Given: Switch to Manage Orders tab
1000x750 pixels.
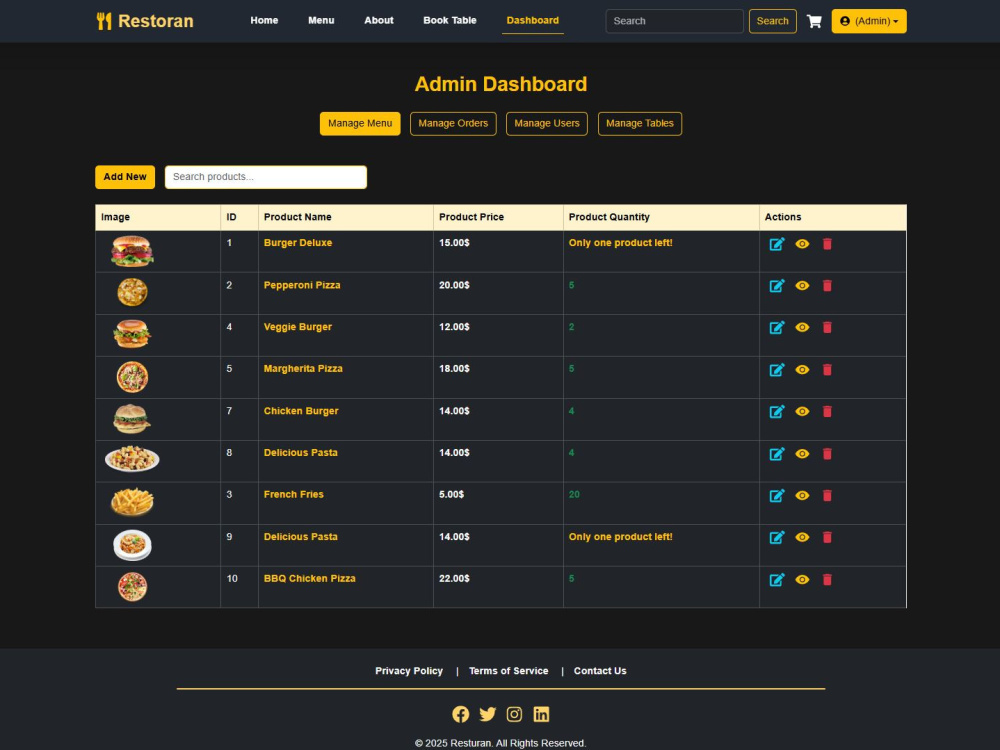Looking at the screenshot, I should pos(453,124).
